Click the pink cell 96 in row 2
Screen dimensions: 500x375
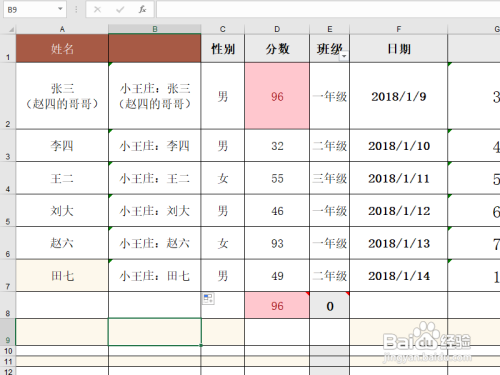click(x=277, y=96)
